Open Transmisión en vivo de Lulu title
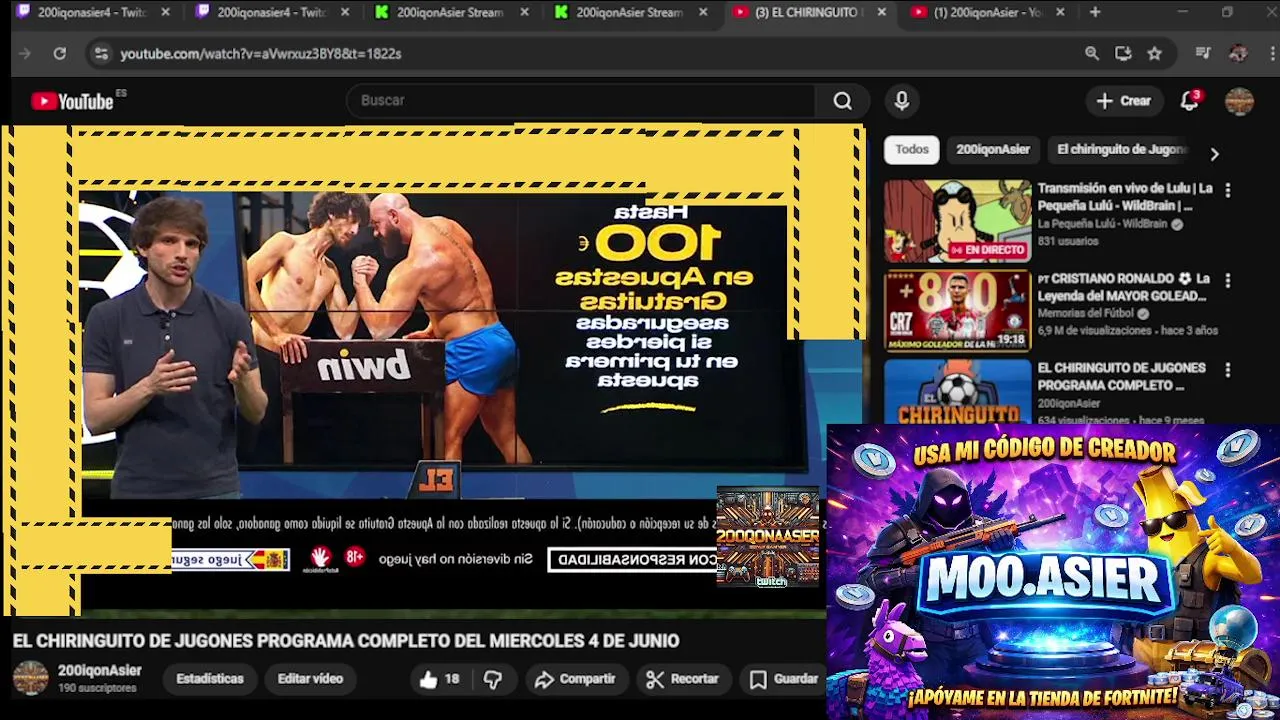Screen dimensions: 1280x720 coord(1125,197)
